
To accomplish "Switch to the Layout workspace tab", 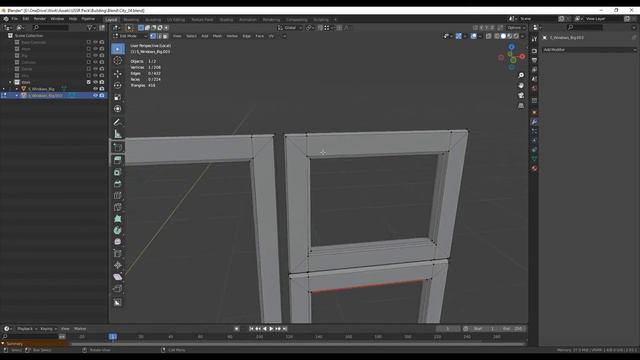I will point(111,20).
